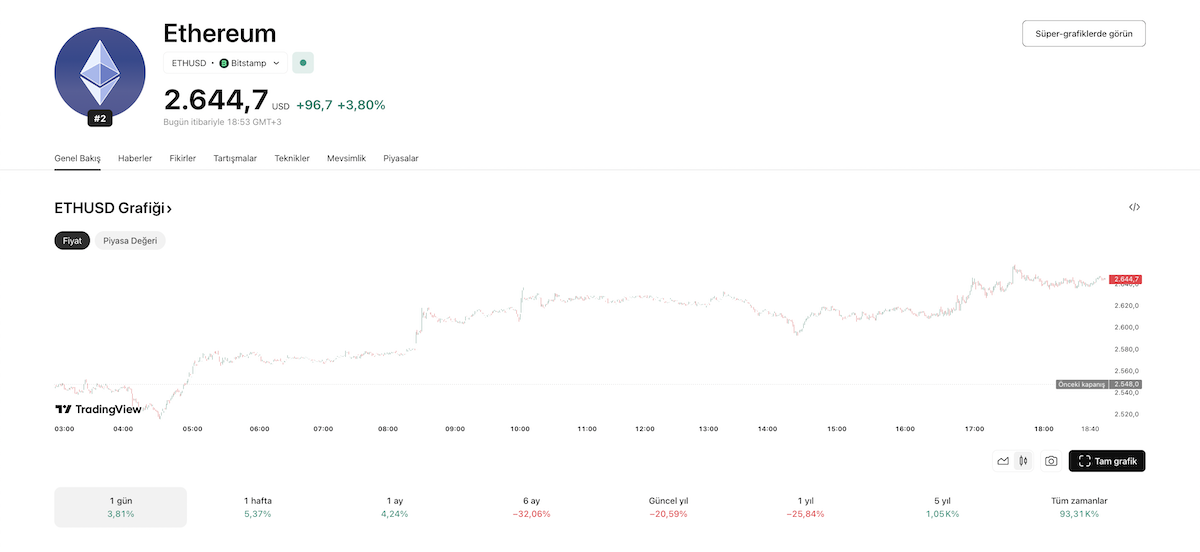Click the +96,7 +3,80% change text
This screenshot has height=552, width=1200.
coord(340,105)
